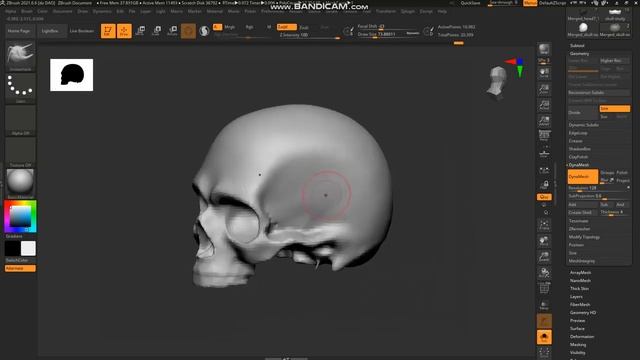Image resolution: width=640 pixels, height=360 pixels.
Task: Click the skull silhouette reference thumbnail
Action: (x=71, y=75)
